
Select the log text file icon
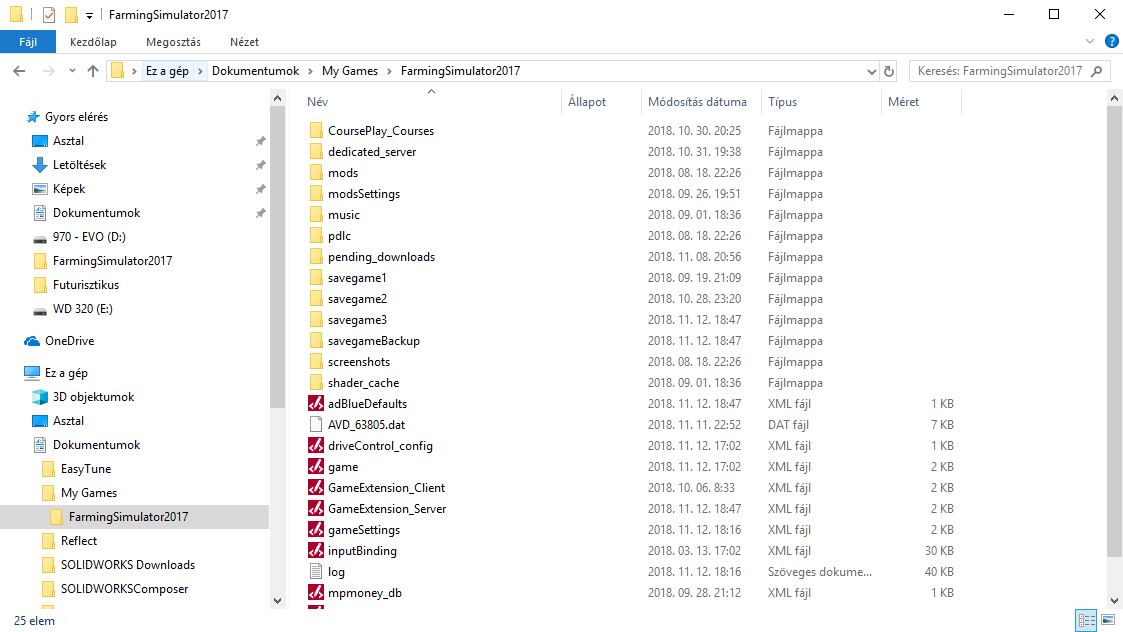coord(316,572)
